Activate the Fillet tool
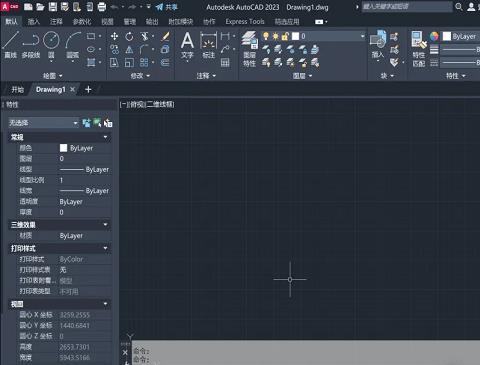The width and height of the screenshot is (480, 365). [x=144, y=50]
